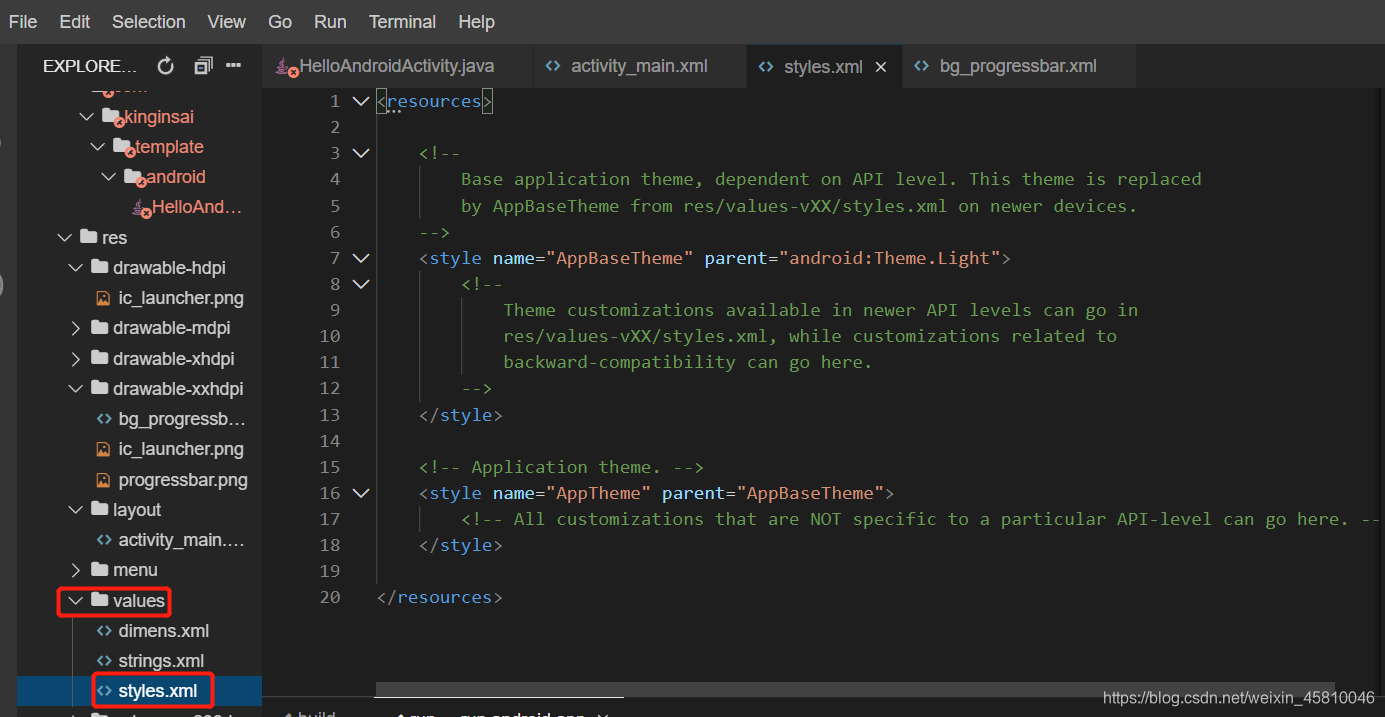Collapse the res folder chevron
1385x717 pixels.
point(64,237)
